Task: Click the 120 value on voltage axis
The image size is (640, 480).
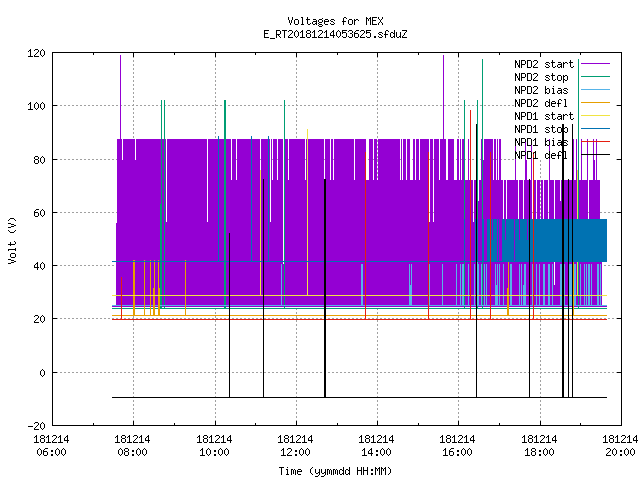Action: [36, 53]
